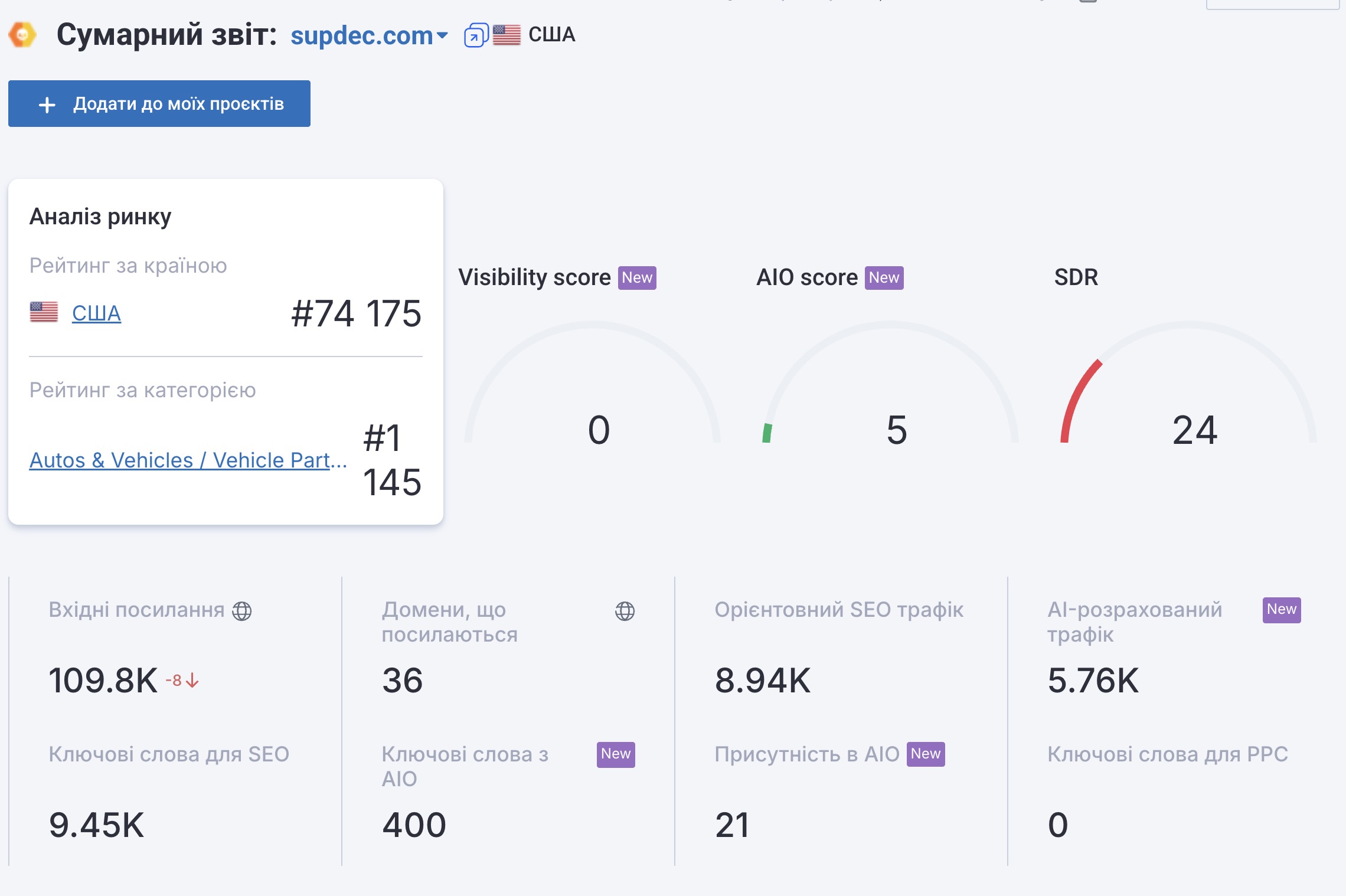Expand the supdec.com domain dropdown
The image size is (1346, 896).
tap(442, 35)
